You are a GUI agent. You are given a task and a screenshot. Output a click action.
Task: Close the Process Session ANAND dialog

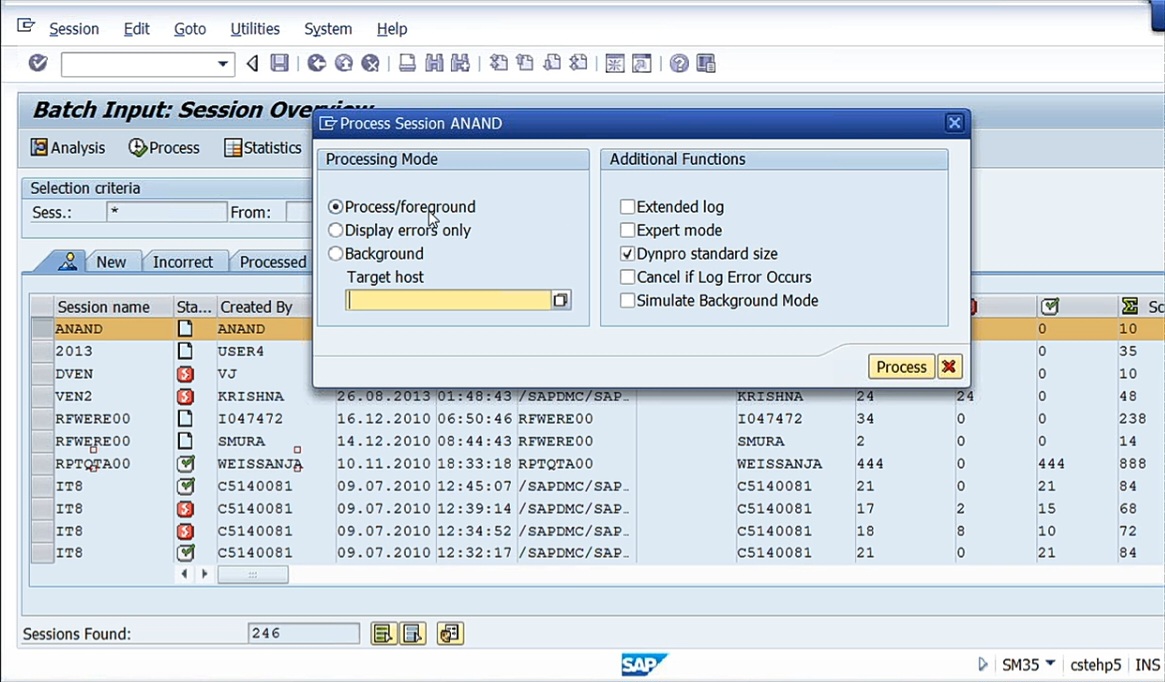point(955,123)
